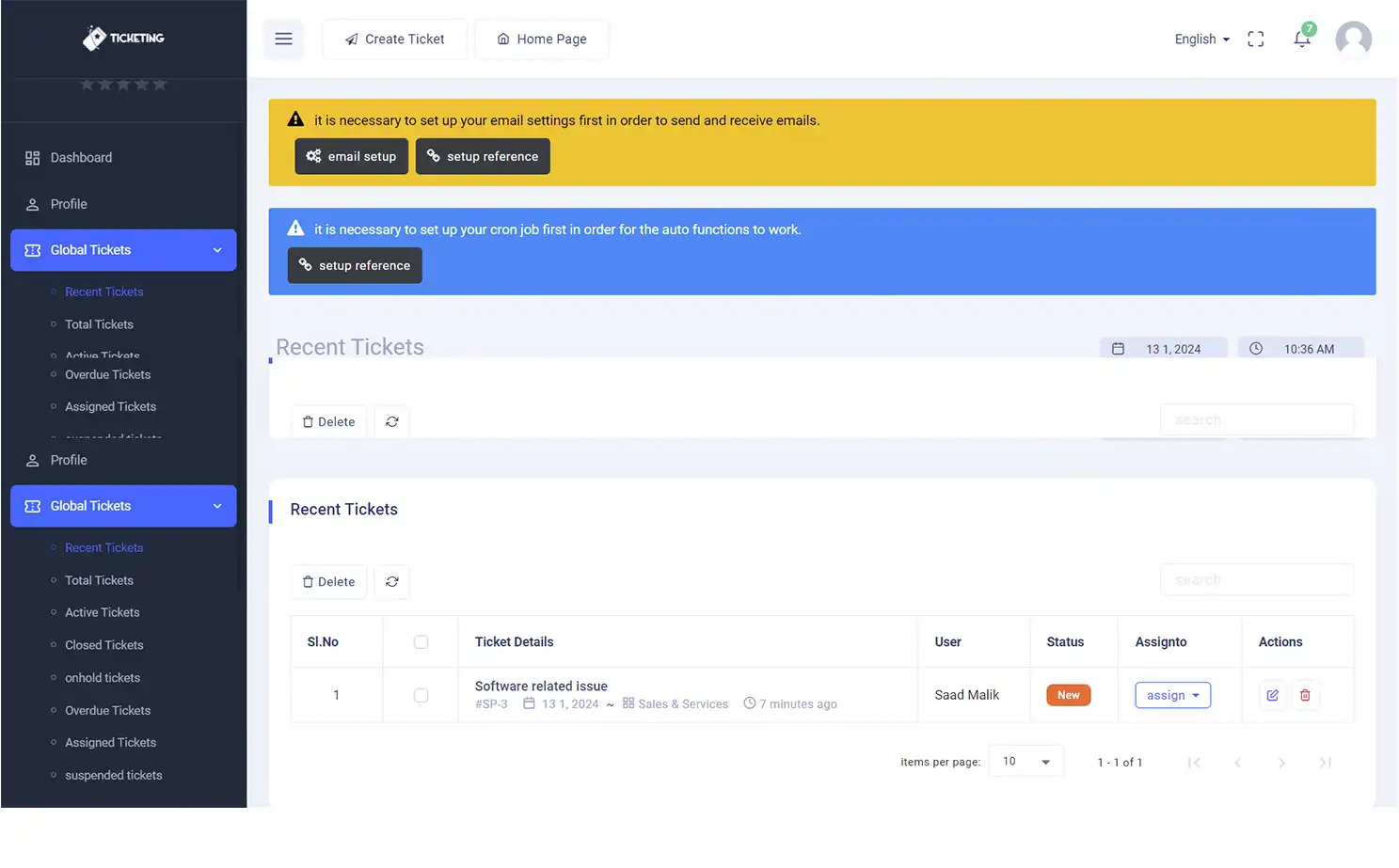Viewport: 1399px width, 868px height.
Task: Jump to the first page of tickets
Action: [1194, 763]
